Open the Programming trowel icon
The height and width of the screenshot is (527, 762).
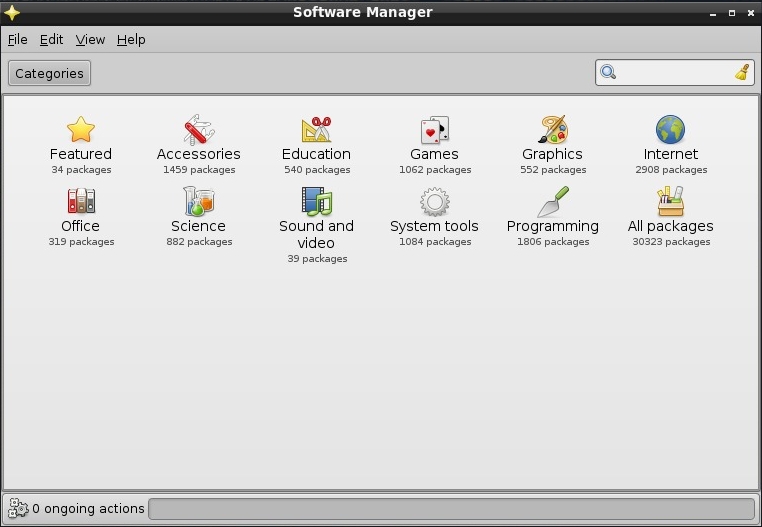coord(553,201)
